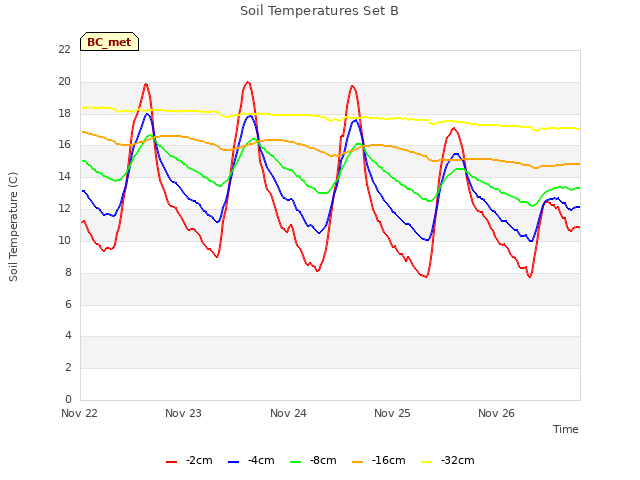Click the 0 y-axis tick label
Image resolution: width=640 pixels, height=480 pixels.
pos(68,399)
